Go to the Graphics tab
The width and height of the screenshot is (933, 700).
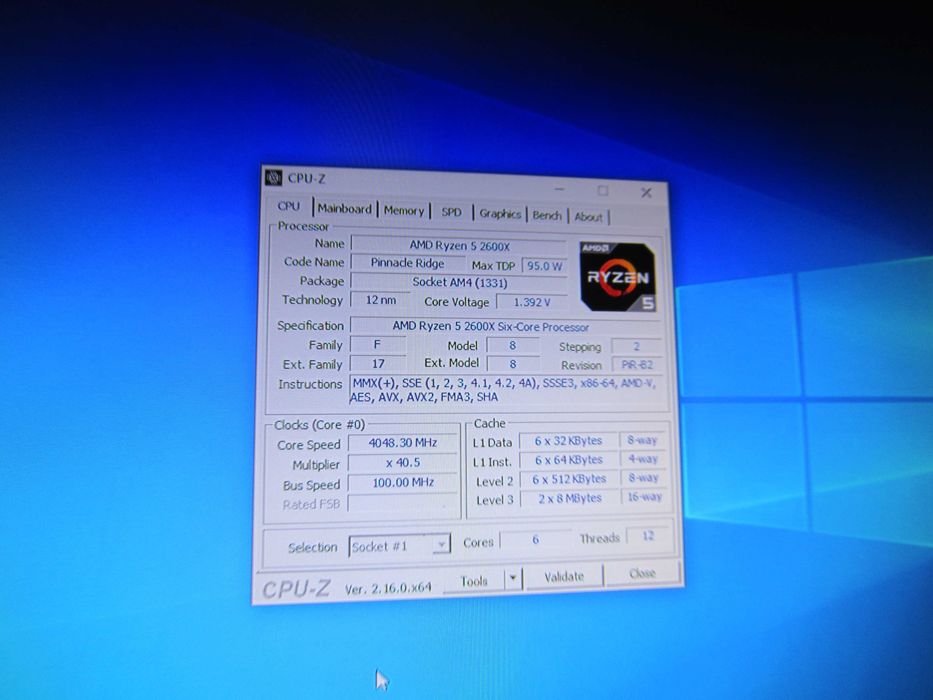tap(500, 214)
